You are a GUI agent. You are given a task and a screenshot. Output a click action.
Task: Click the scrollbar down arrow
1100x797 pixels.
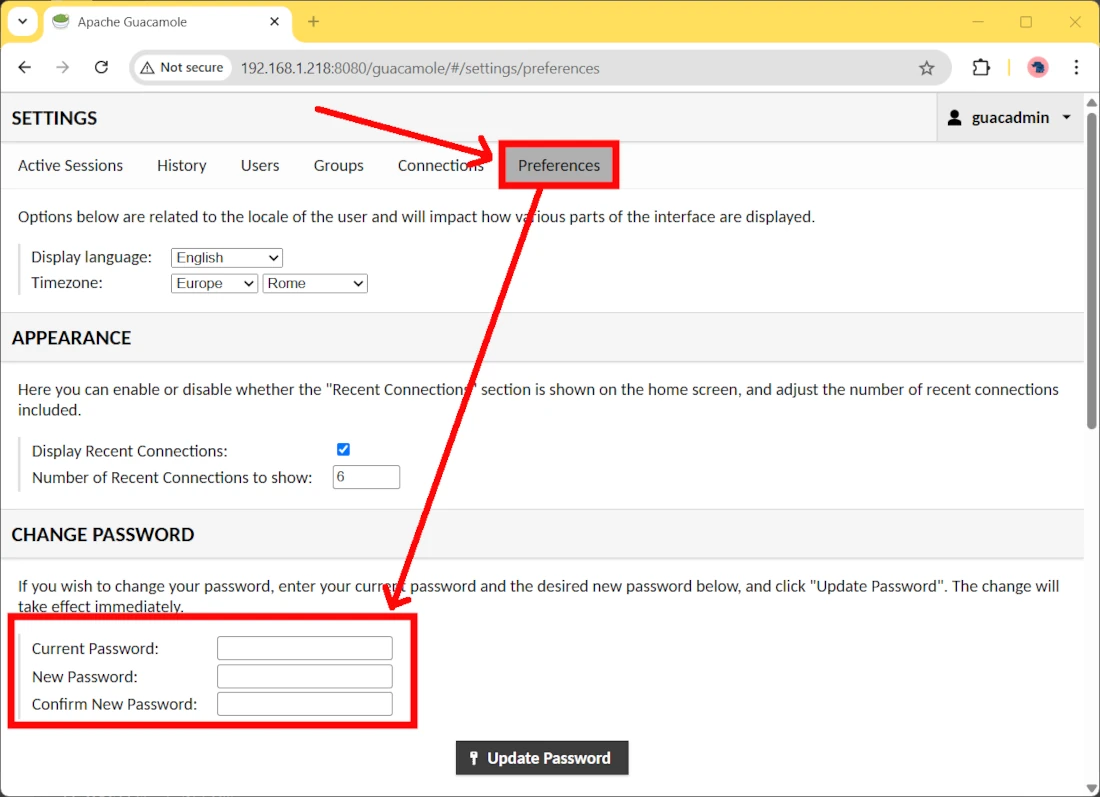(x=1092, y=789)
